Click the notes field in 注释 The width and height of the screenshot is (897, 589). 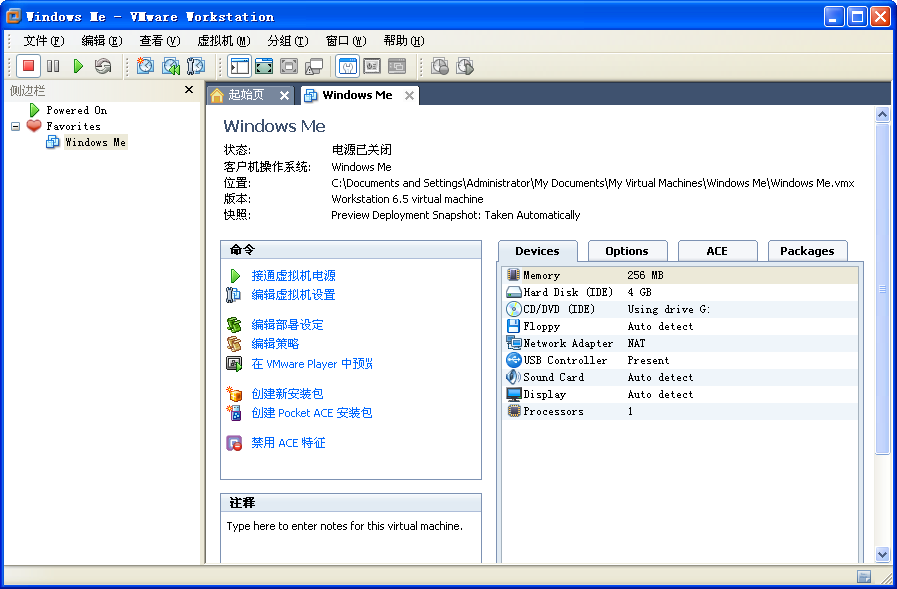coord(351,538)
